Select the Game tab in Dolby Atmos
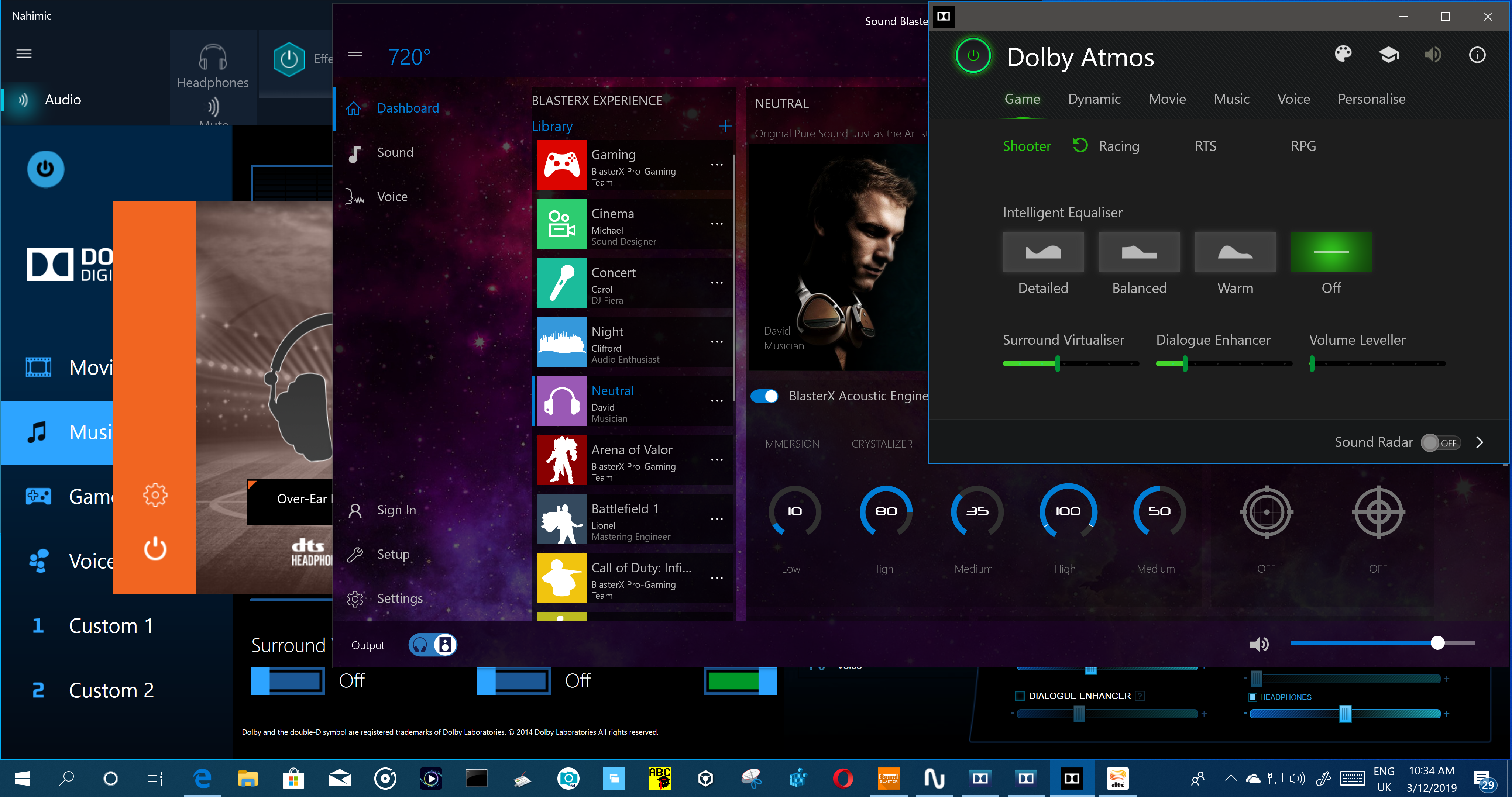Image resolution: width=1512 pixels, height=797 pixels. point(1022,99)
